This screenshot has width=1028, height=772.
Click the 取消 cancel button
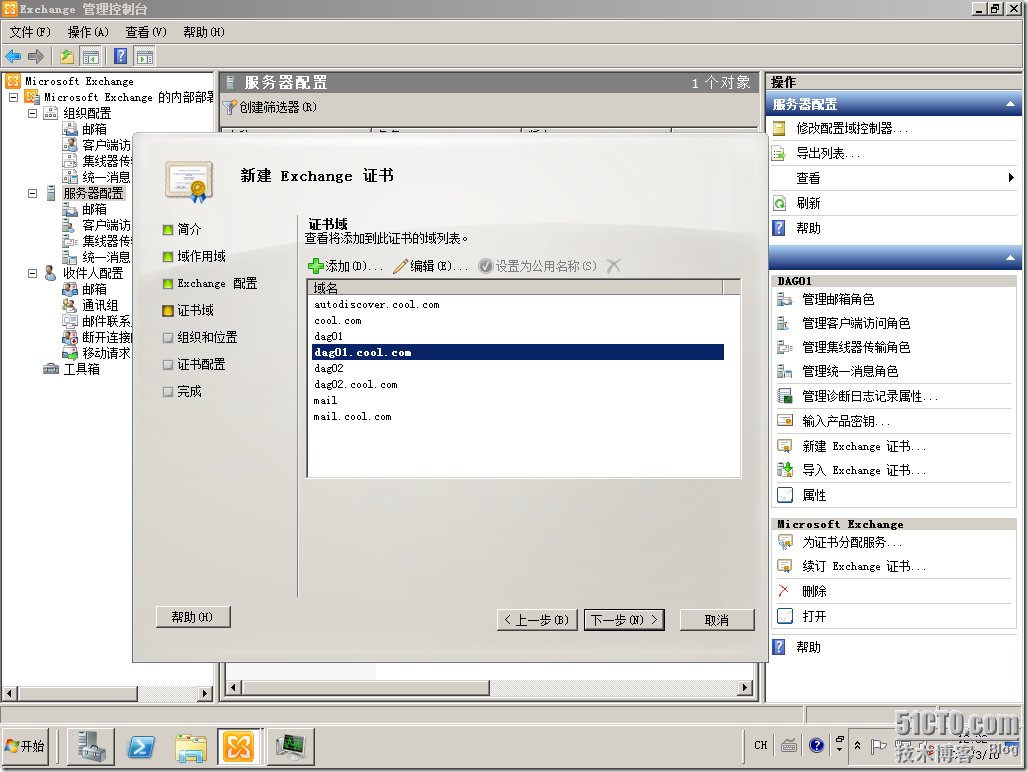click(716, 620)
